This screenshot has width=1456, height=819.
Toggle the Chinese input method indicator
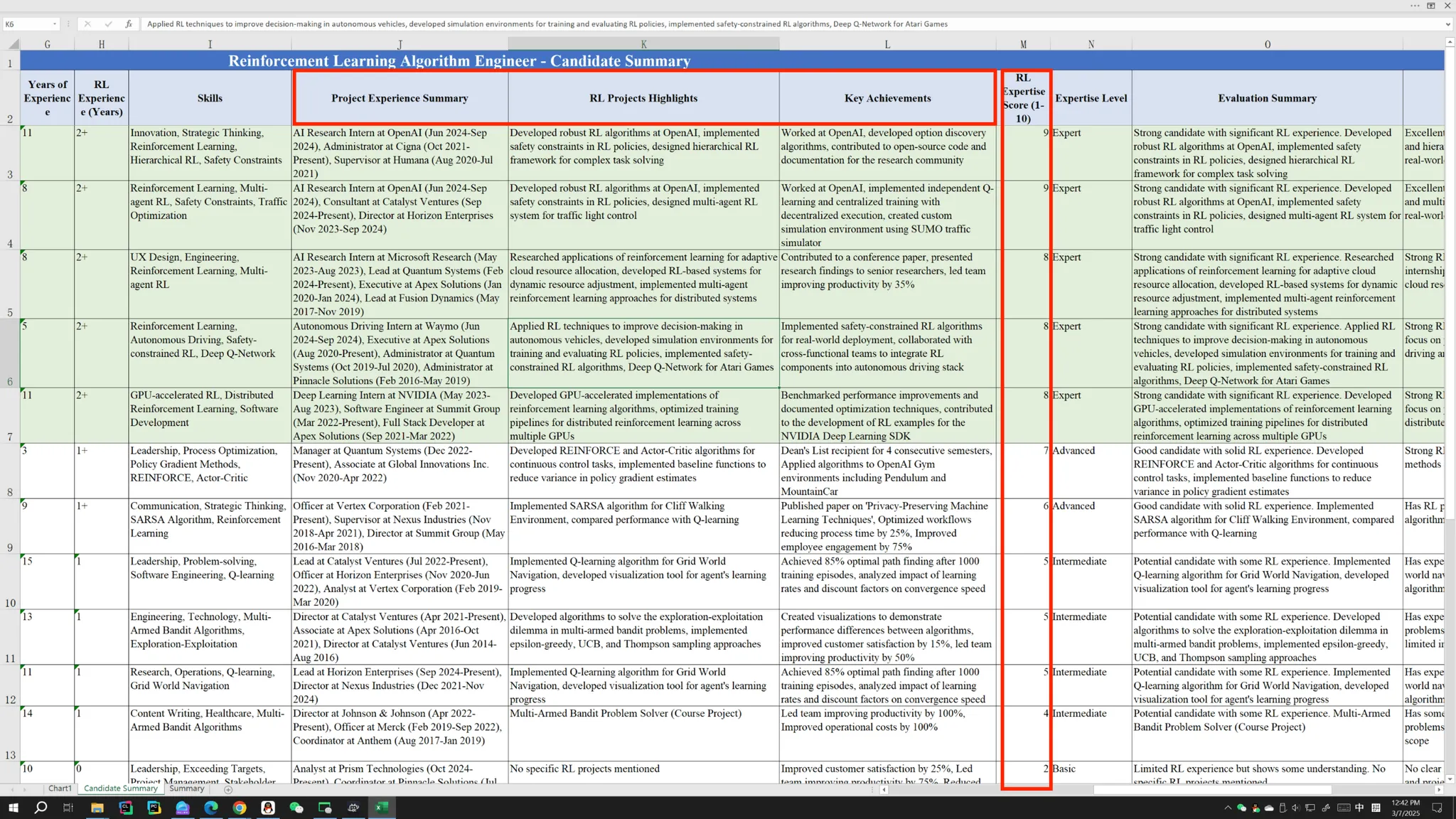(1359, 808)
